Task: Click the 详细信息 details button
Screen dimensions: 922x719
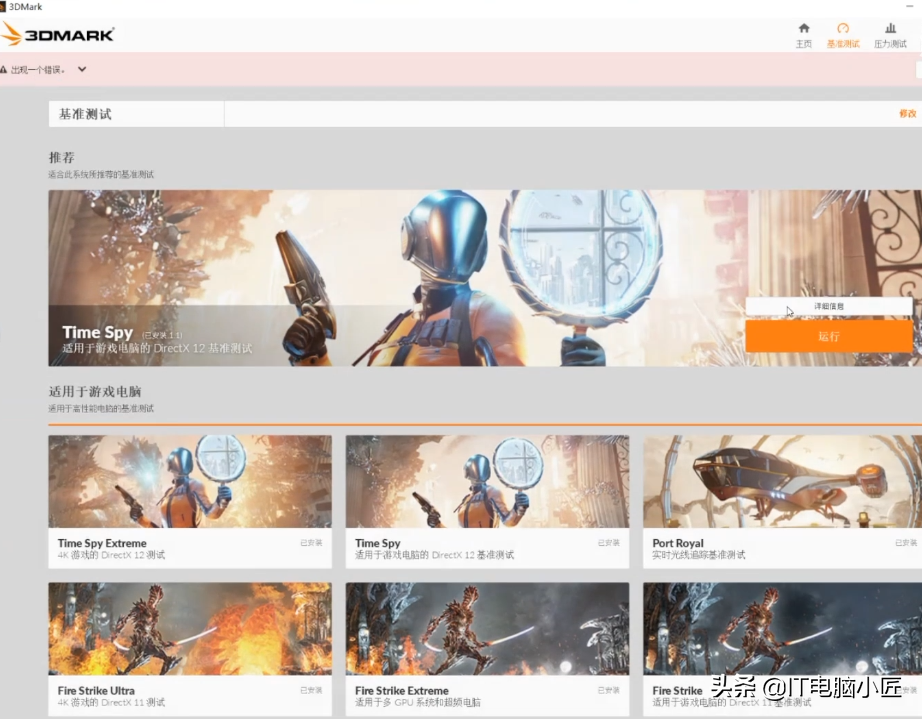Action: [x=829, y=306]
